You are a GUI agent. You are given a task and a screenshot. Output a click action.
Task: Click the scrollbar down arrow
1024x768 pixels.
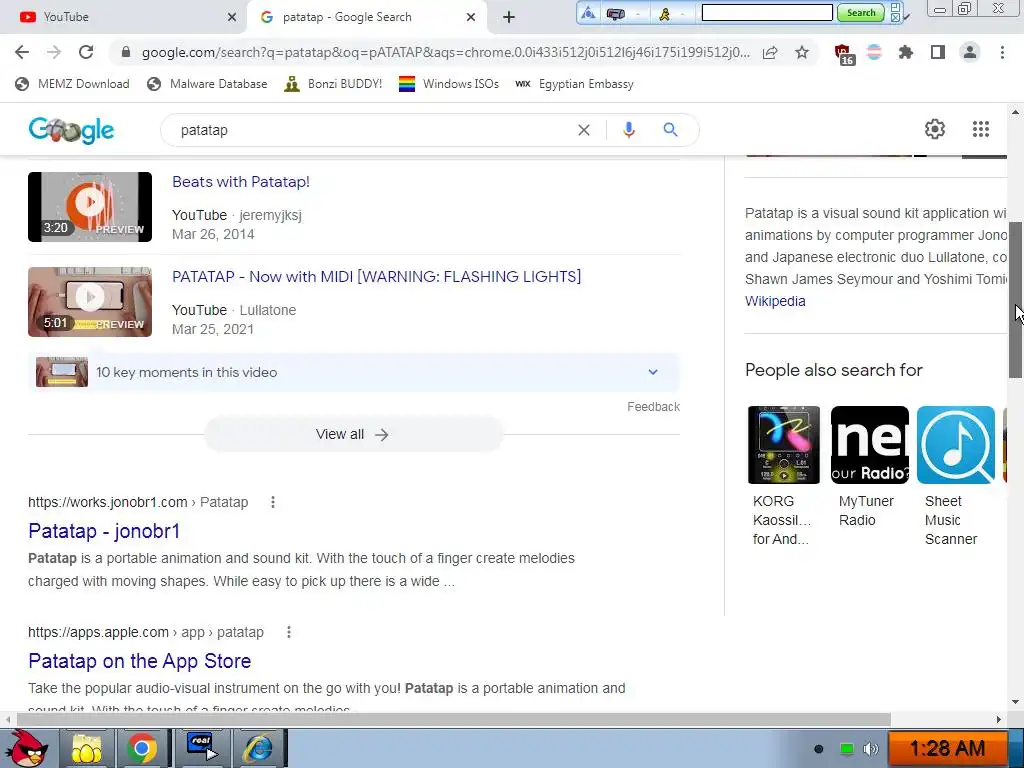[1016, 702]
